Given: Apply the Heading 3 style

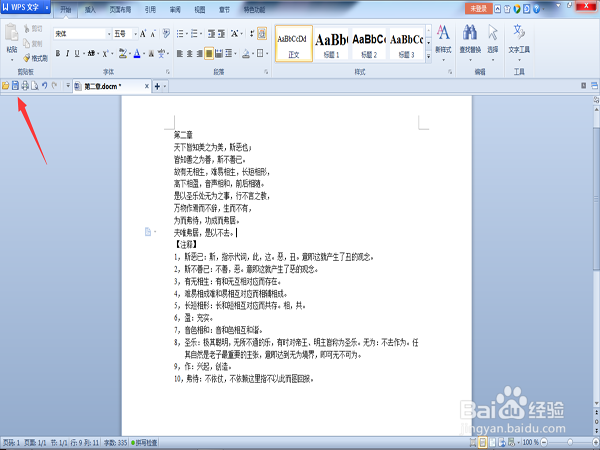Looking at the screenshot, I should click(x=406, y=44).
